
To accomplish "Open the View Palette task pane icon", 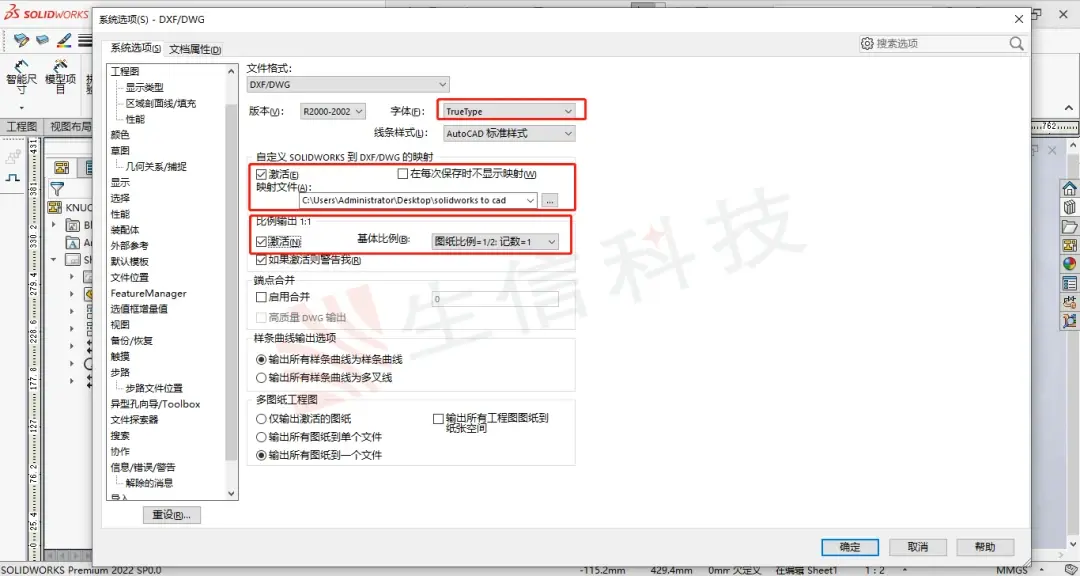I will coord(1069,245).
